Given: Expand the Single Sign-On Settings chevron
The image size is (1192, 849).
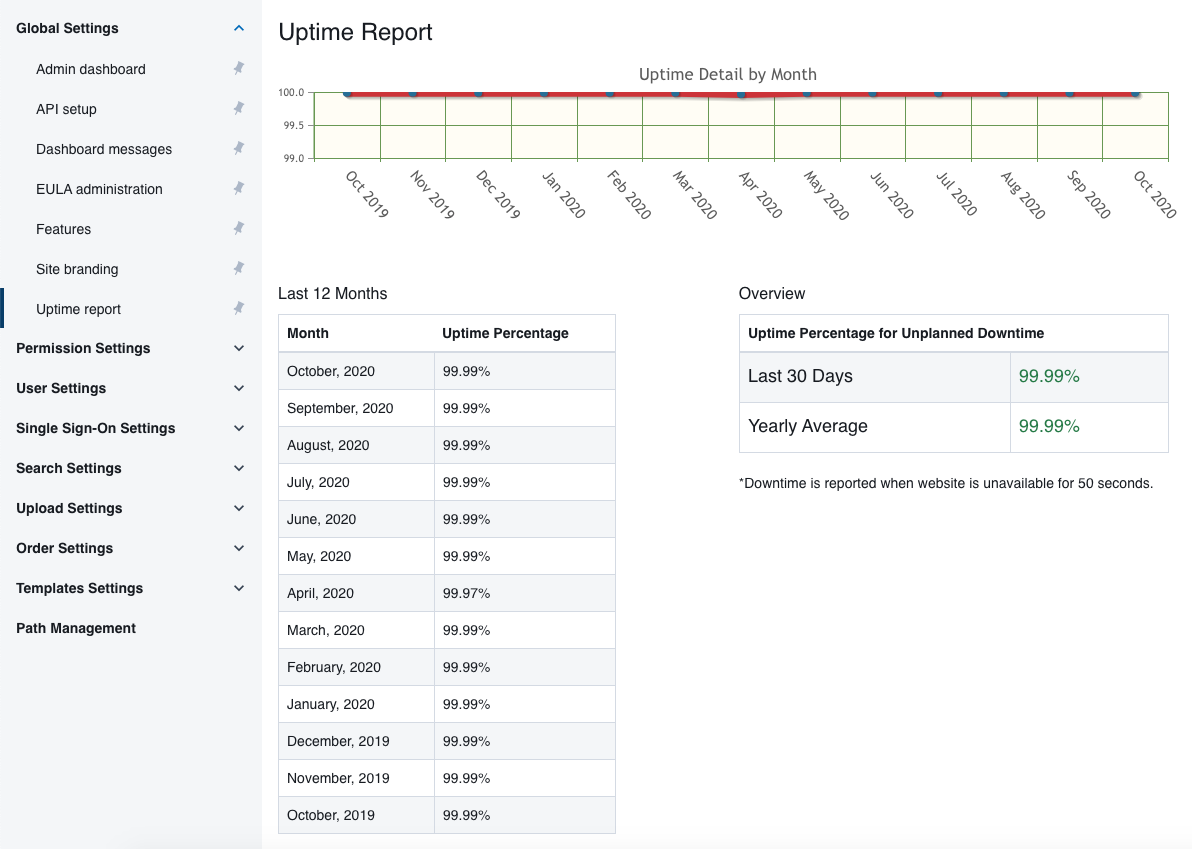Looking at the screenshot, I should tap(239, 428).
